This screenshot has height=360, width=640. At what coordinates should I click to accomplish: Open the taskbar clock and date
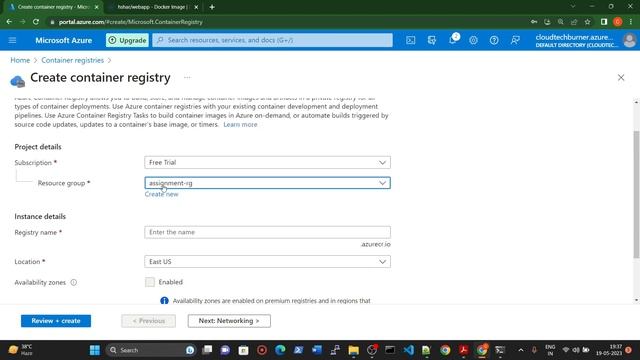coord(609,350)
